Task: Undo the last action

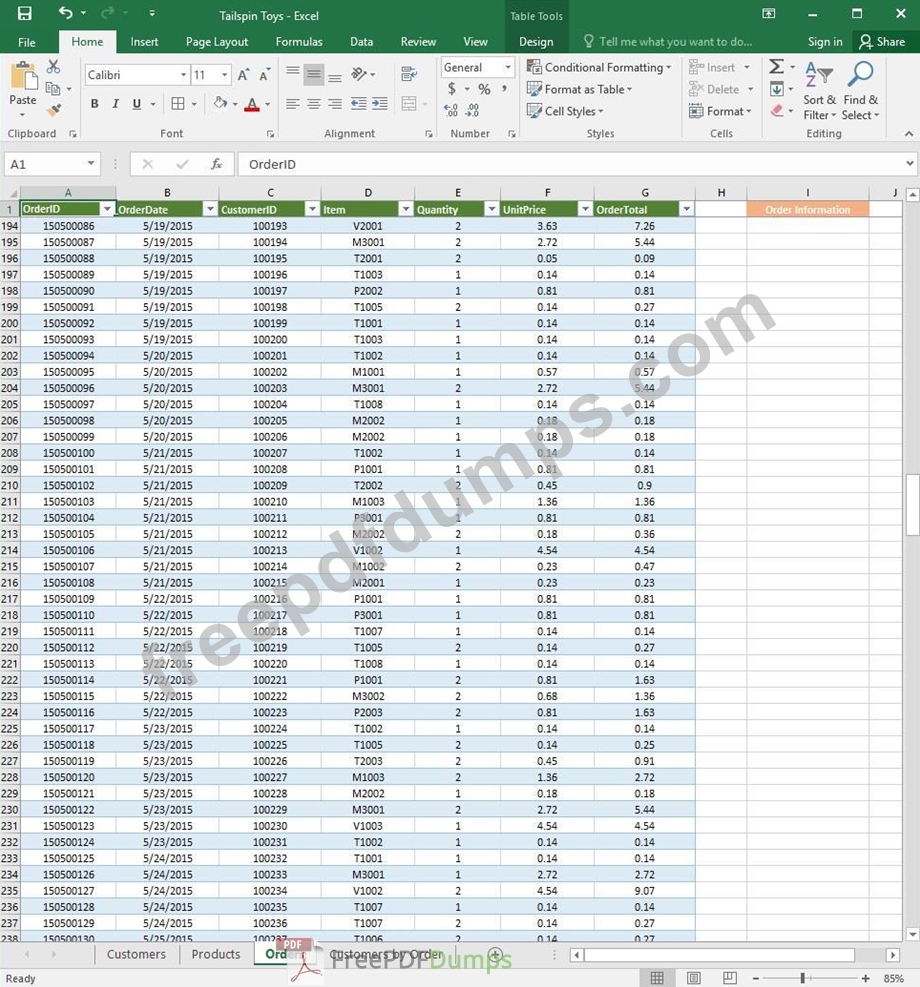Action: [x=65, y=13]
